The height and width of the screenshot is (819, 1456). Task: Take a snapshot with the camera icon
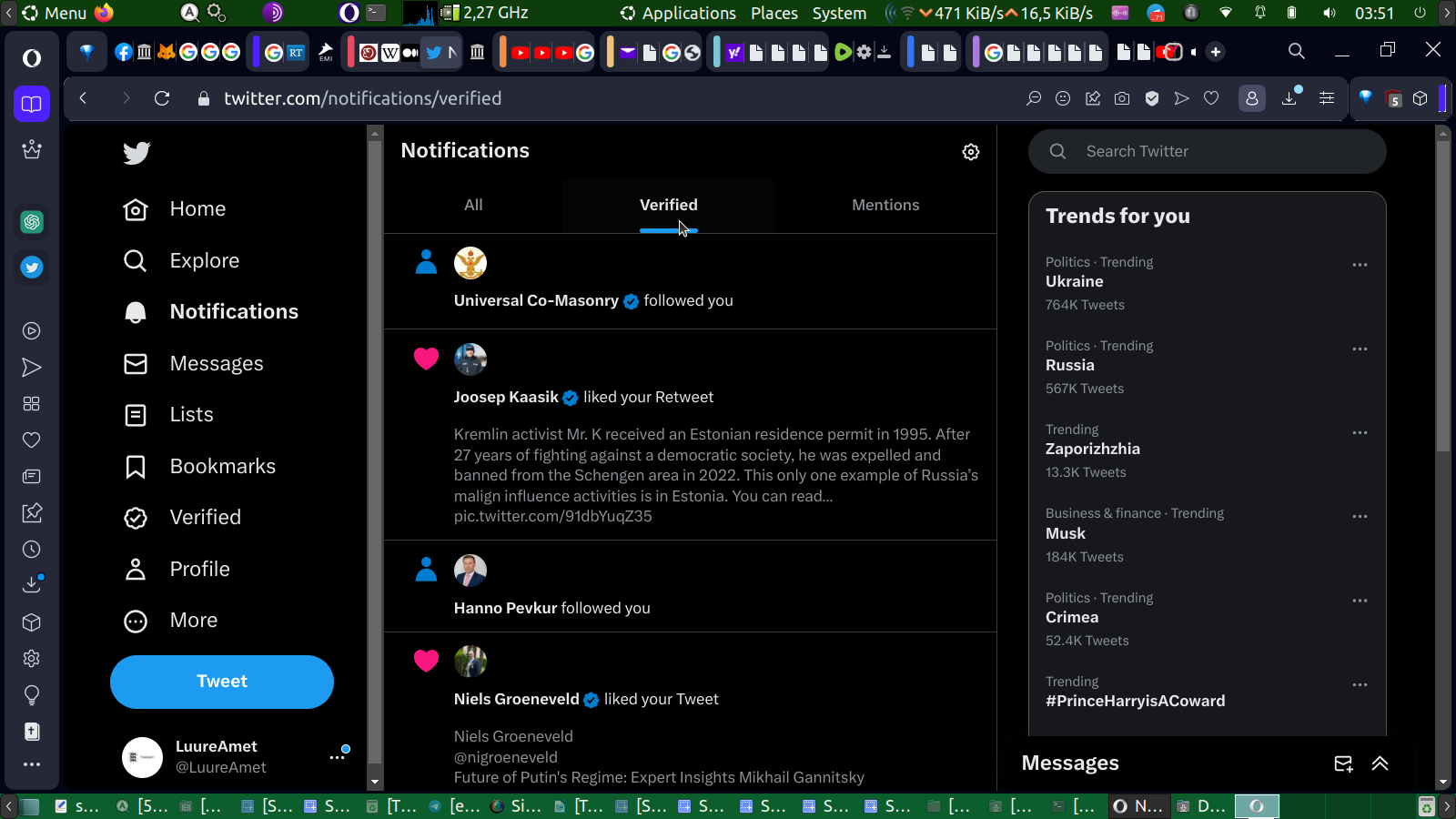pyautogui.click(x=1122, y=98)
